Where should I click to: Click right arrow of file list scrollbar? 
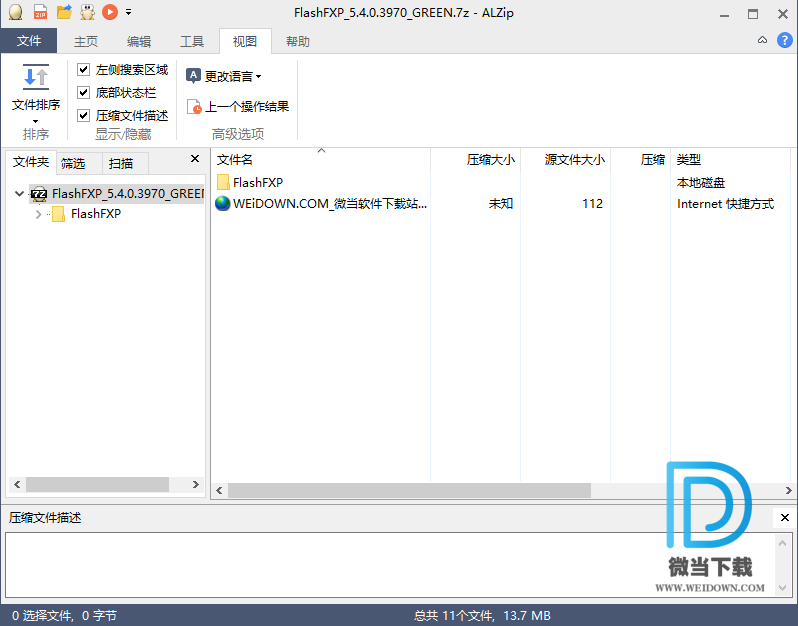click(x=788, y=491)
